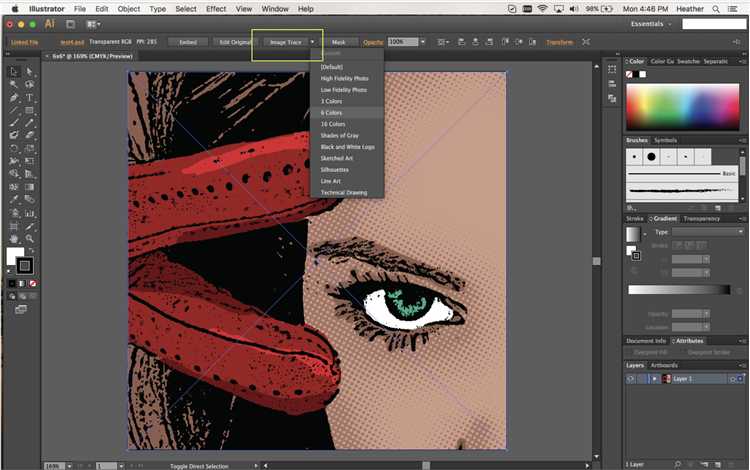Screen dimensions: 750x470
Task: Select the Type tool
Action: (x=29, y=98)
